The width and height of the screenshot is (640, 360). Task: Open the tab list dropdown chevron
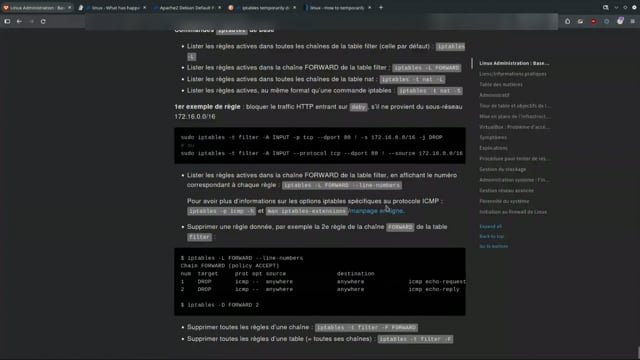616,7
